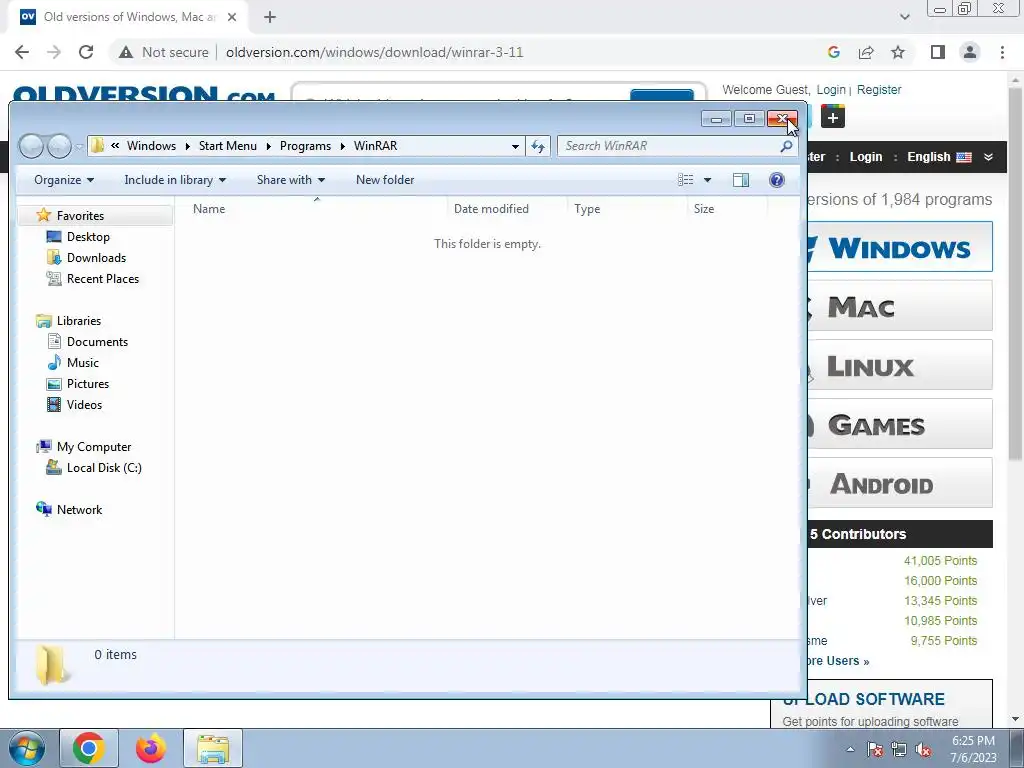This screenshot has height=768, width=1024.
Task: Open Local Disk (C:)
Action: pos(104,468)
